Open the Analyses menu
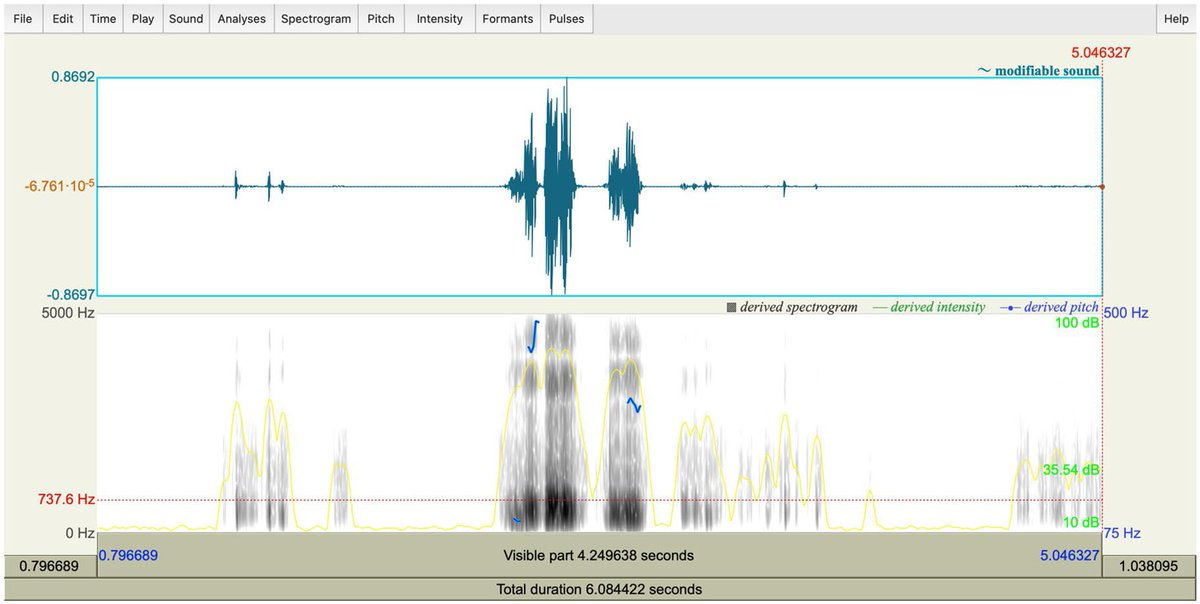 tap(242, 18)
